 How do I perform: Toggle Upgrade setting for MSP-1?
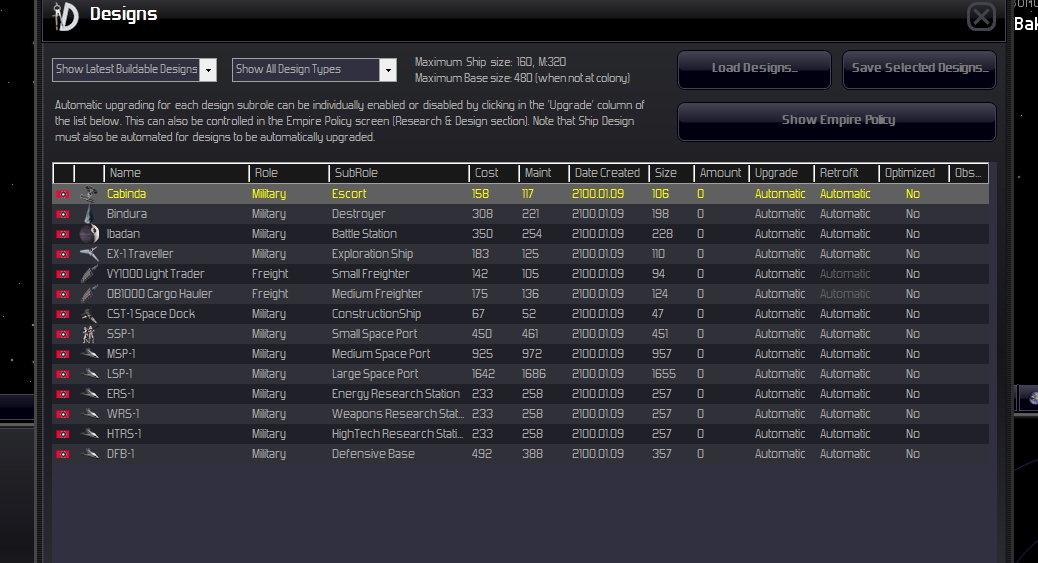(x=780, y=354)
